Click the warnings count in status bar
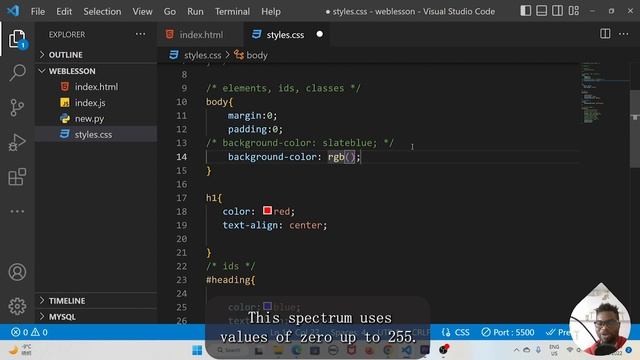Image resolution: width=640 pixels, height=360 pixels. [x=40, y=332]
